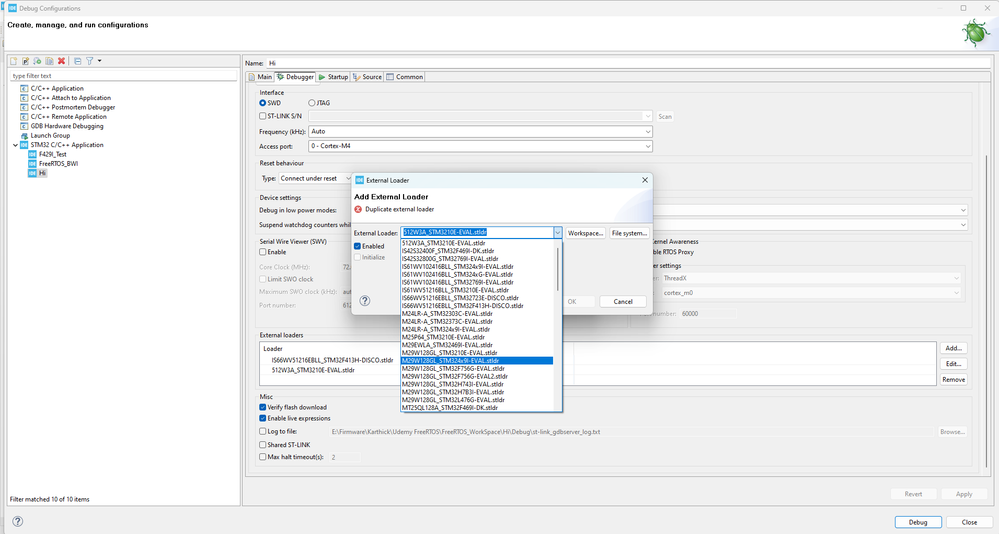Collapse STM32 C/C++ Application tree node
Screen dimensions: 999x534
point(15,145)
